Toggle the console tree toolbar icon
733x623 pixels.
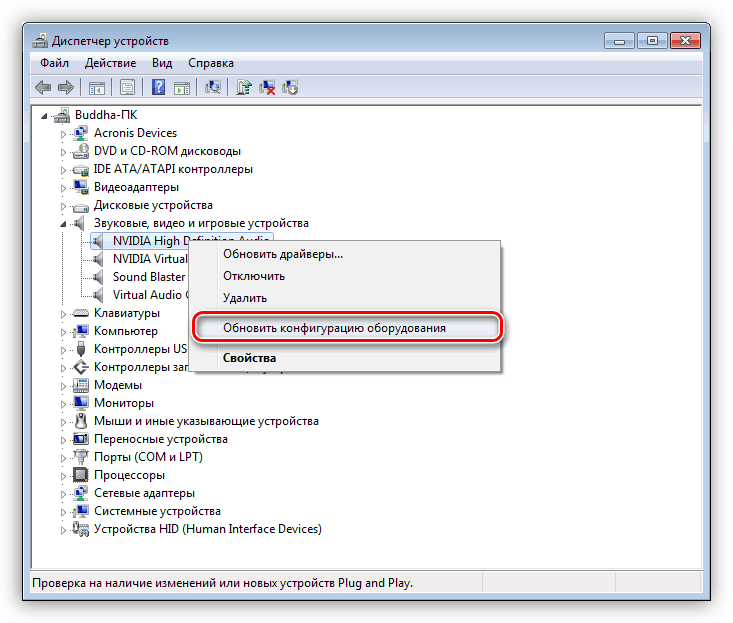click(97, 87)
